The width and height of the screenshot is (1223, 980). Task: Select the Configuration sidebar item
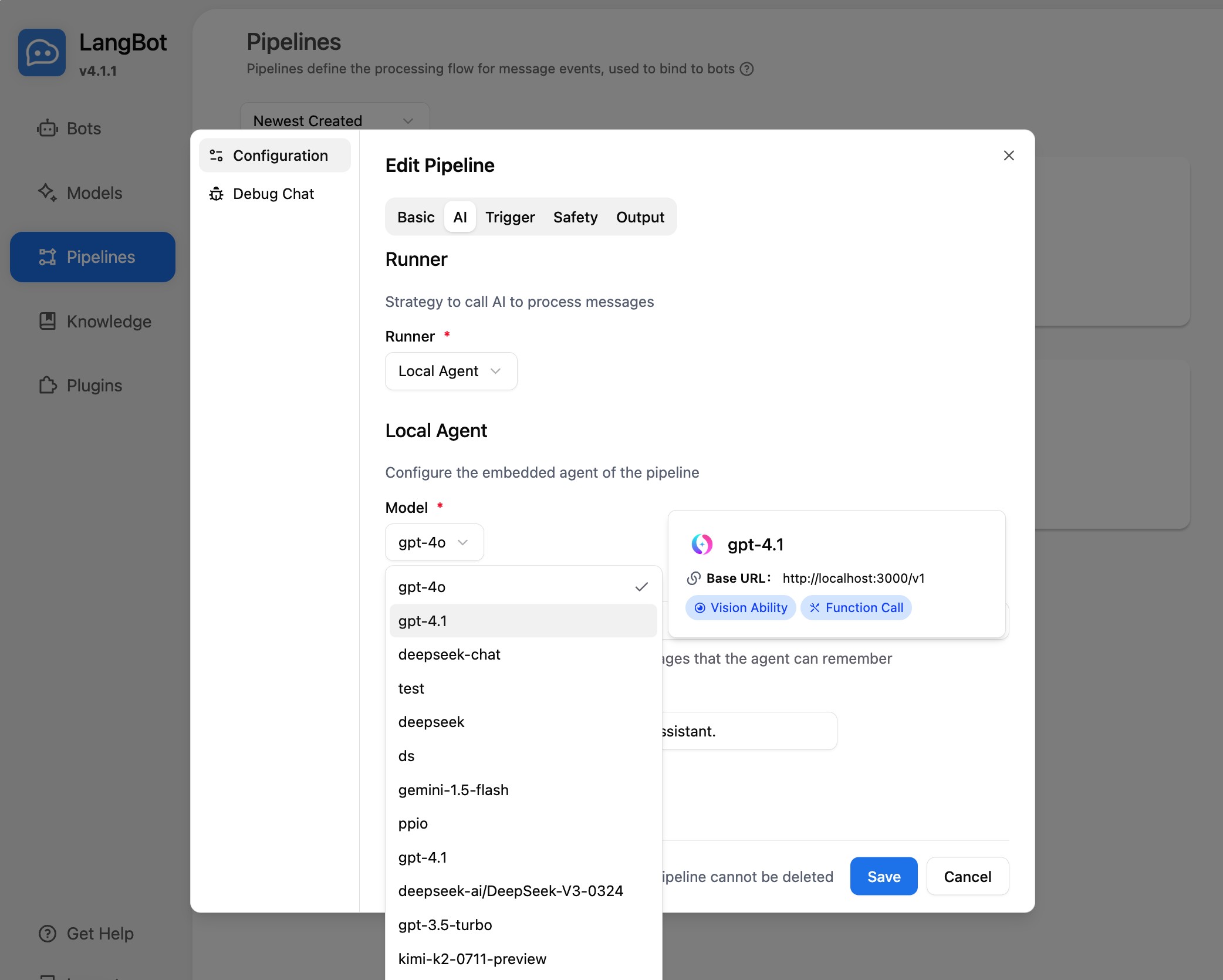click(275, 156)
